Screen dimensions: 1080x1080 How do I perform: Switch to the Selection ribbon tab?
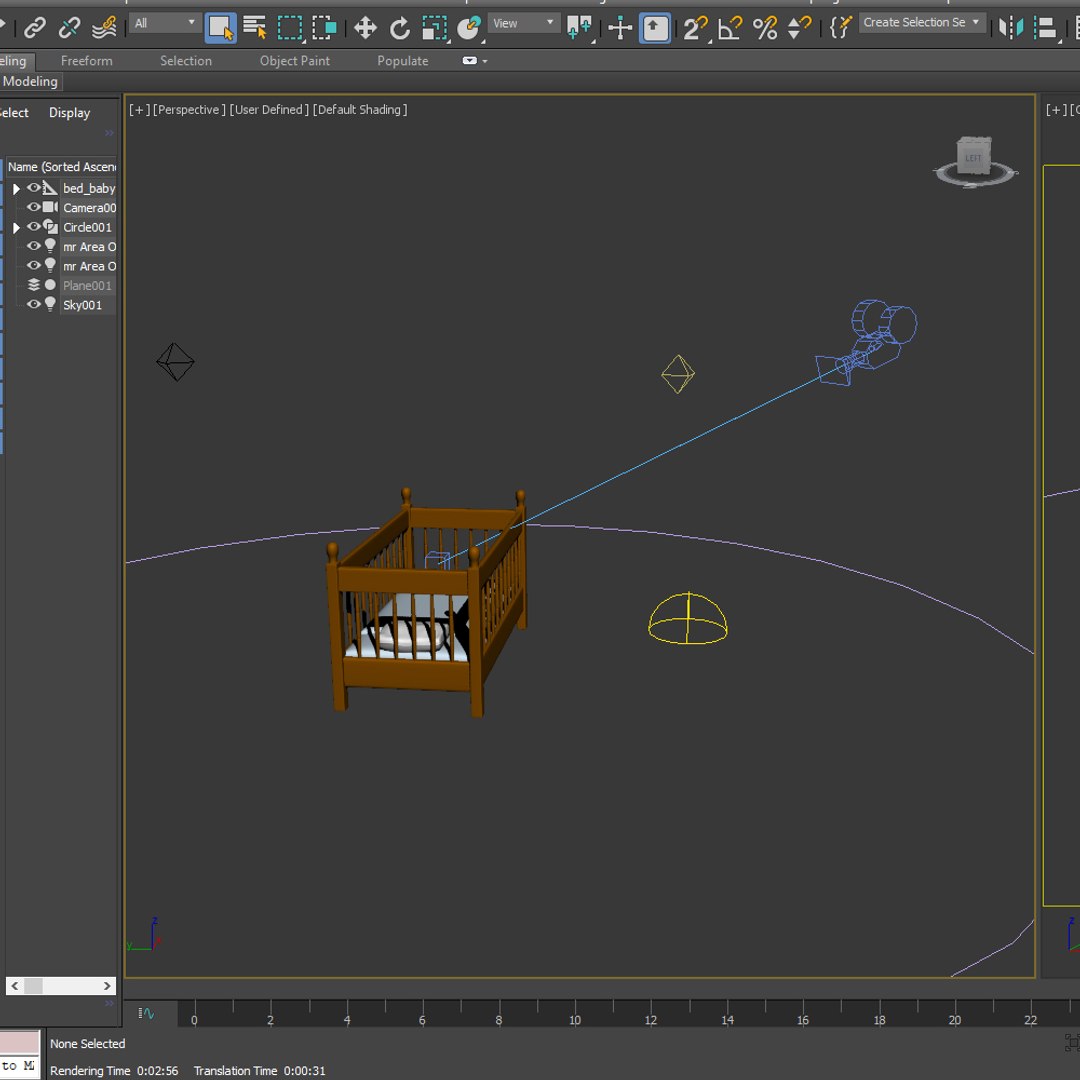pyautogui.click(x=186, y=61)
